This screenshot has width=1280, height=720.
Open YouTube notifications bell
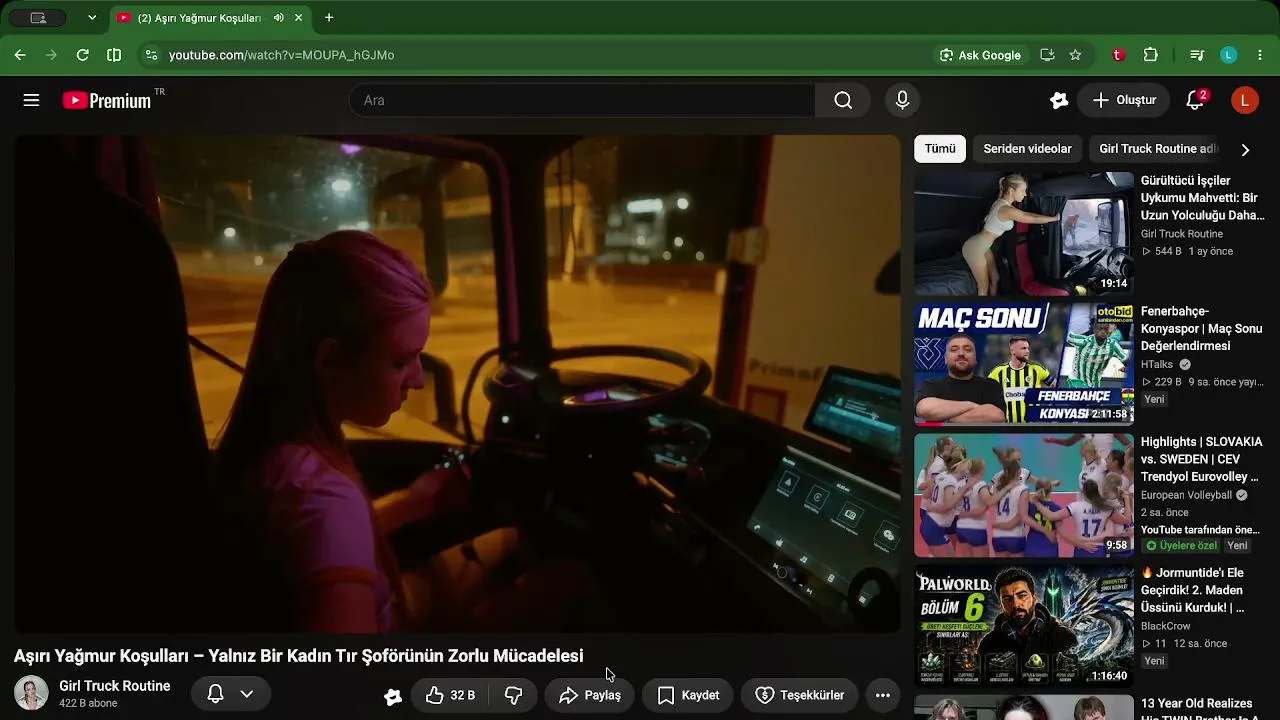point(1195,100)
